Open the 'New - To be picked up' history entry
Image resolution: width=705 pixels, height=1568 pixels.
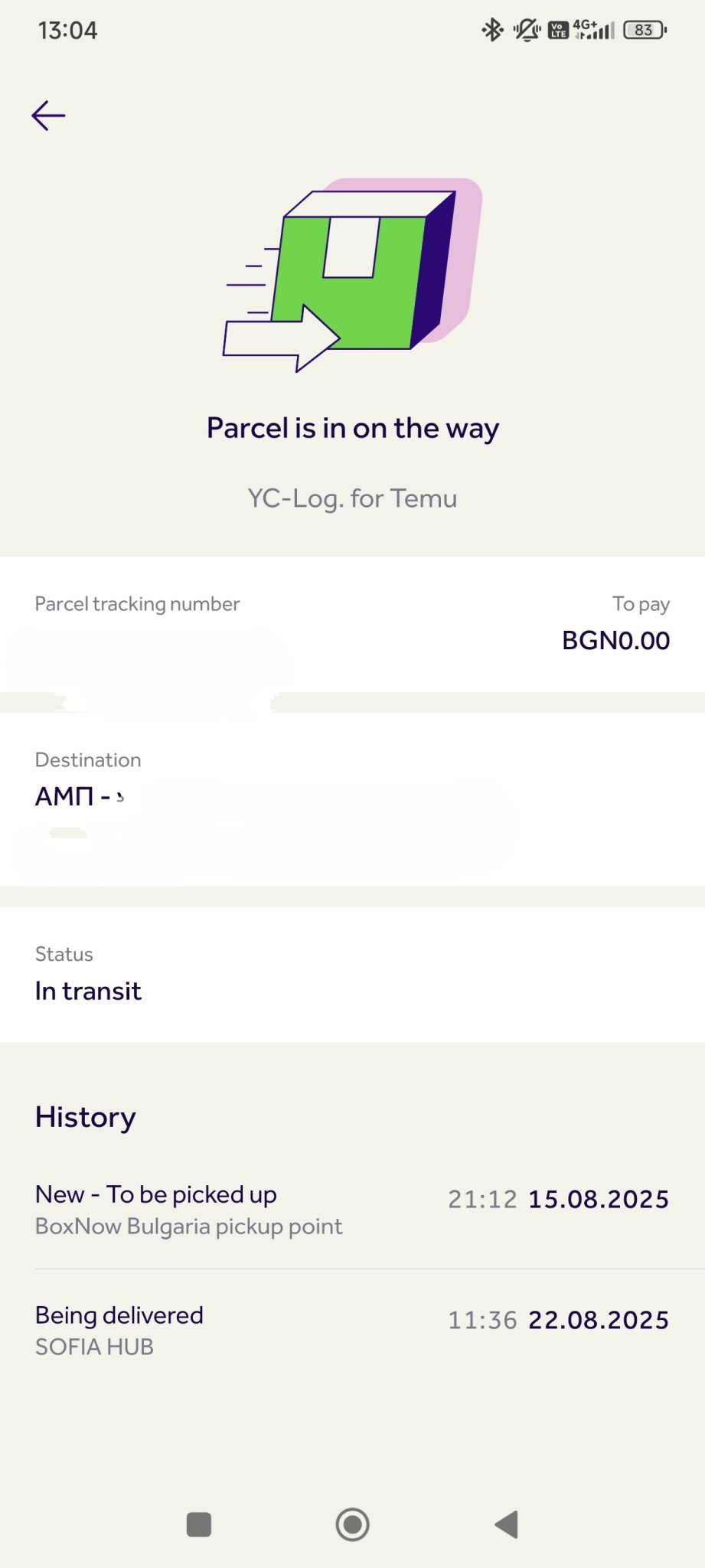click(x=352, y=1210)
